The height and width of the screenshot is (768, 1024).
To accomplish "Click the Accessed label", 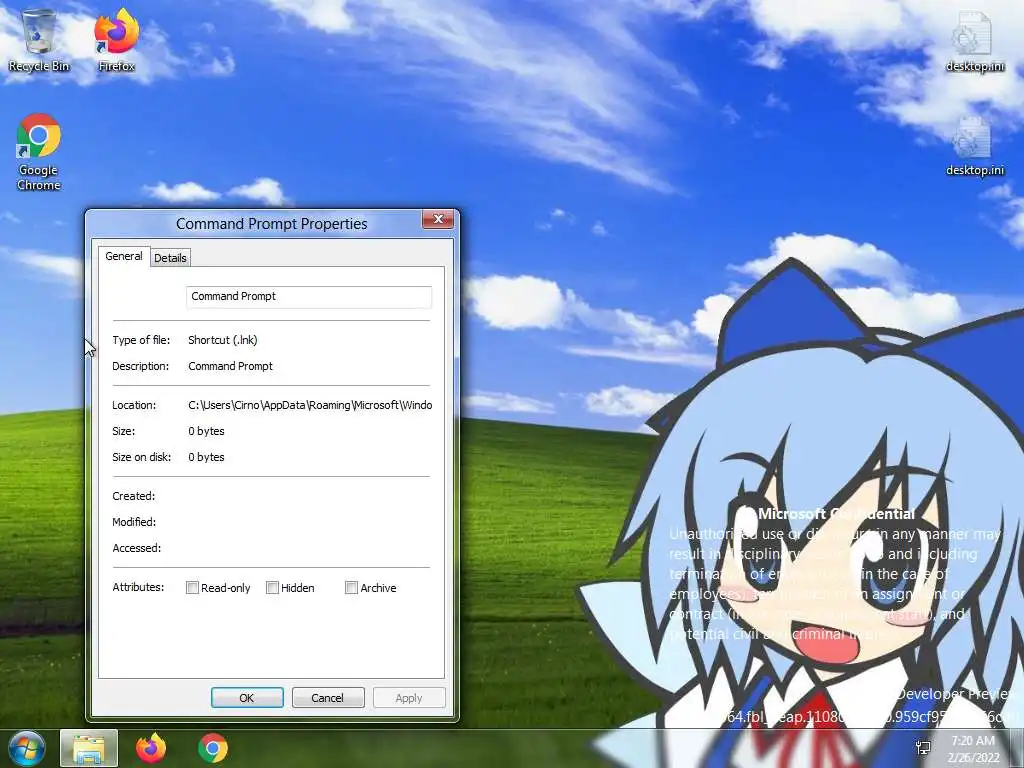I will pyautogui.click(x=136, y=549).
